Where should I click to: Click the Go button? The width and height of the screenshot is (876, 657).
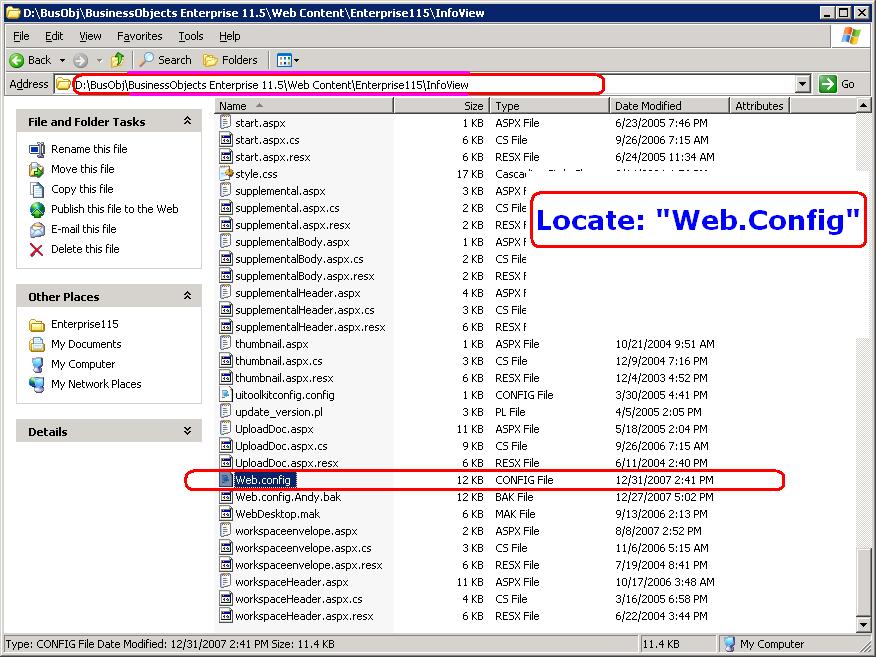[x=837, y=84]
